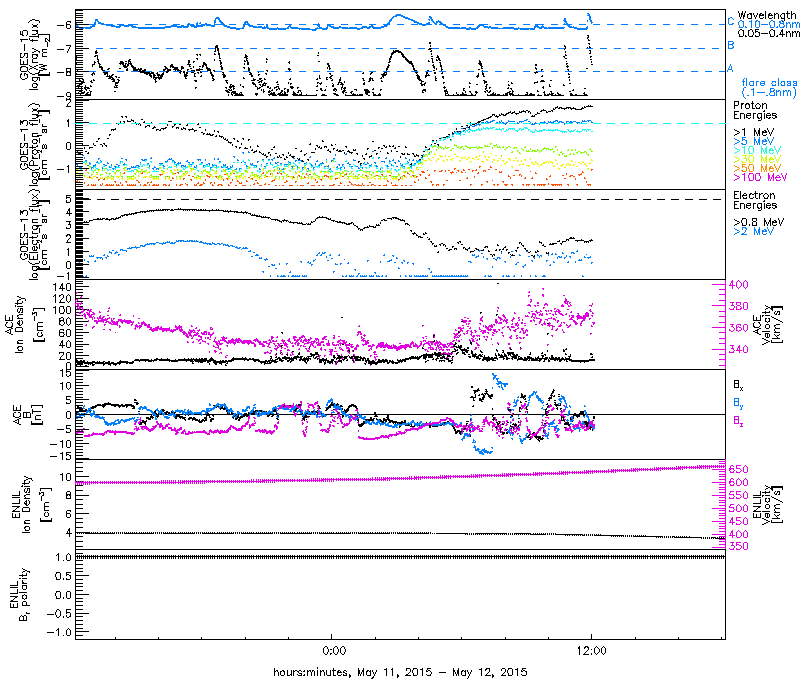Select the ">50 MeV" proton legend entry
Viewport: 800px width, 680px height.
pyautogui.click(x=757, y=168)
